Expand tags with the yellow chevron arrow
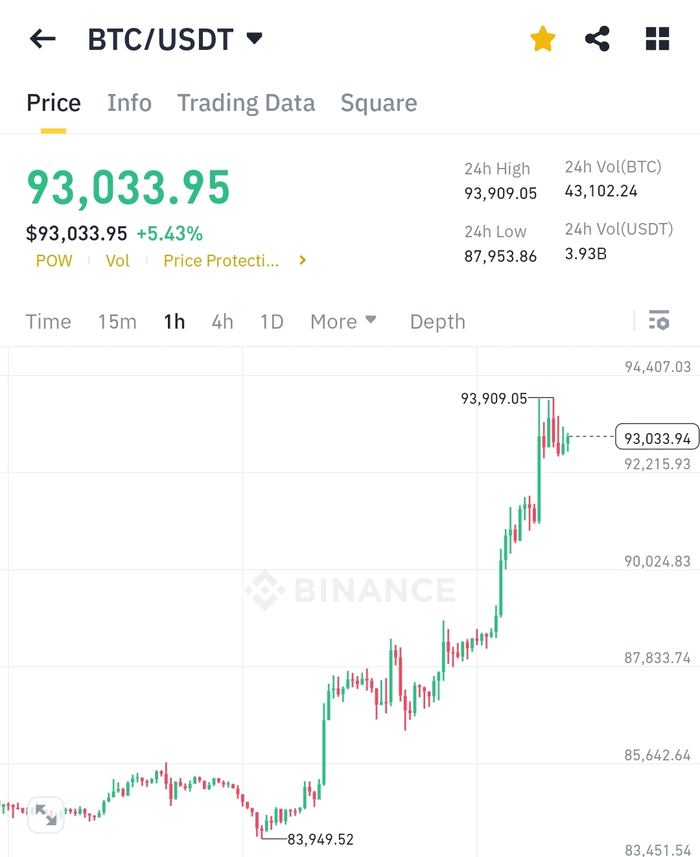700x857 pixels. point(303,260)
